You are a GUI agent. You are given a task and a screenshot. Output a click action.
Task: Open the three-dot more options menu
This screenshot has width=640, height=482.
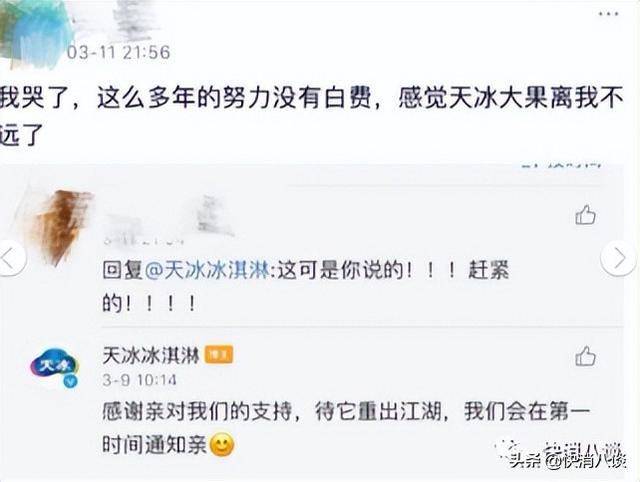pos(608,14)
